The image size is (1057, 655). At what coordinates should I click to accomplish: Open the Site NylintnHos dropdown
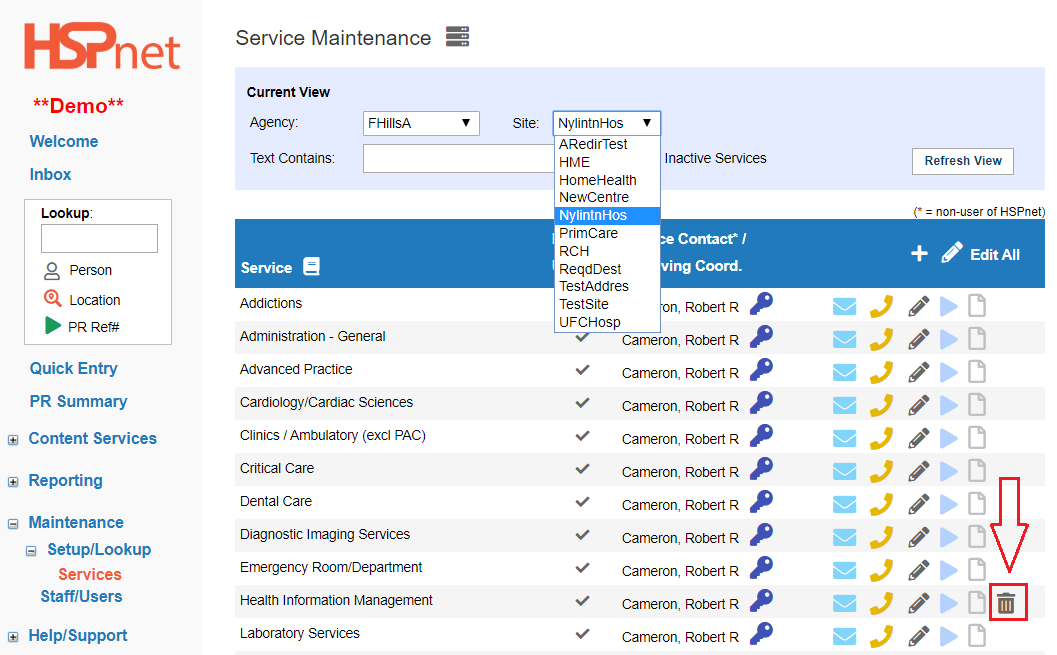click(606, 123)
